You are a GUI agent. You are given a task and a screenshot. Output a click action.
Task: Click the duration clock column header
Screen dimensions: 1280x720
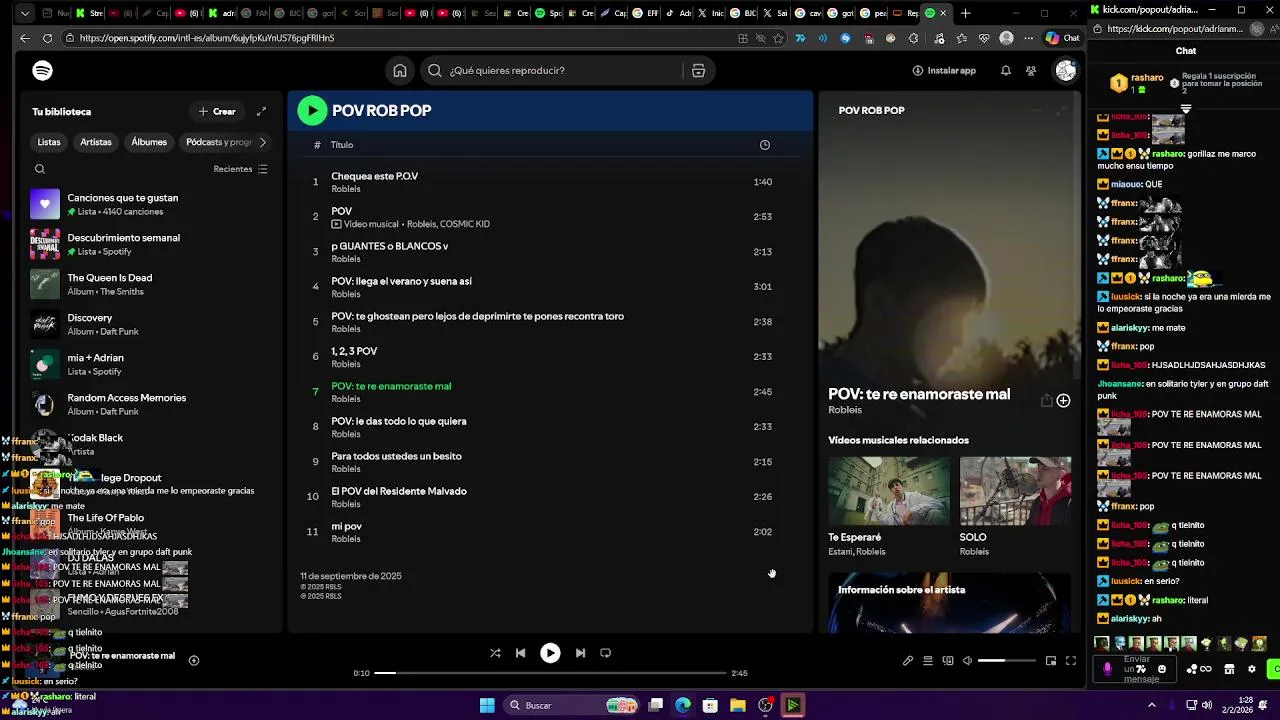click(765, 145)
